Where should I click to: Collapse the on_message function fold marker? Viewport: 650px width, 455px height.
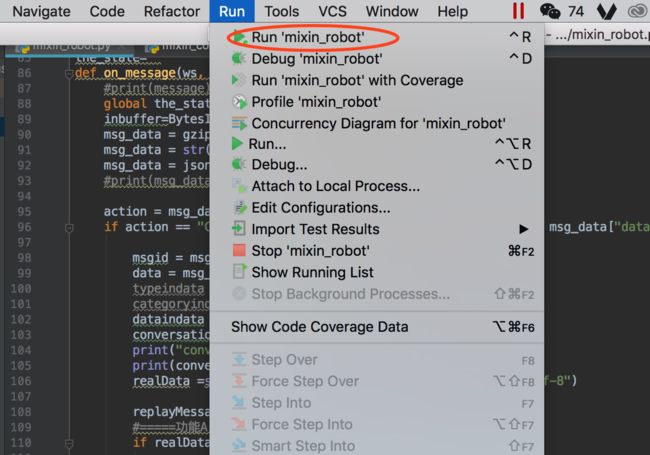click(69, 74)
